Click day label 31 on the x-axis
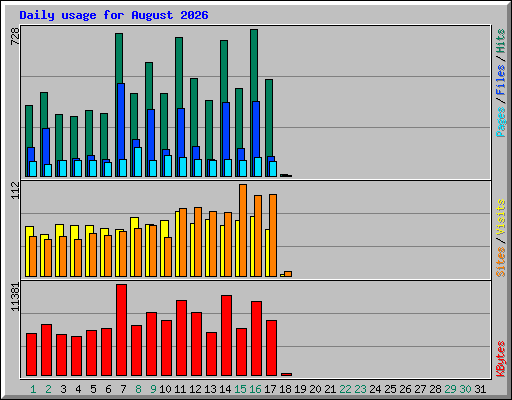Image resolution: width=512 pixels, height=400 pixels. (x=480, y=389)
